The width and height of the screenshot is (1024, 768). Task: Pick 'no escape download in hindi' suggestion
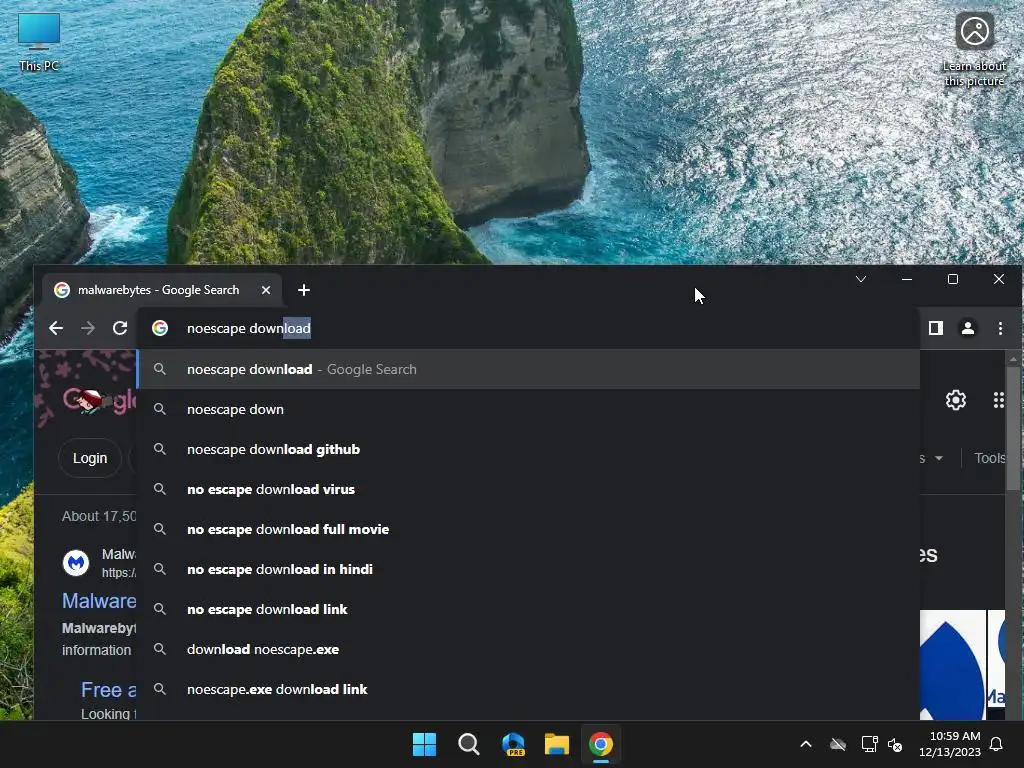528,569
